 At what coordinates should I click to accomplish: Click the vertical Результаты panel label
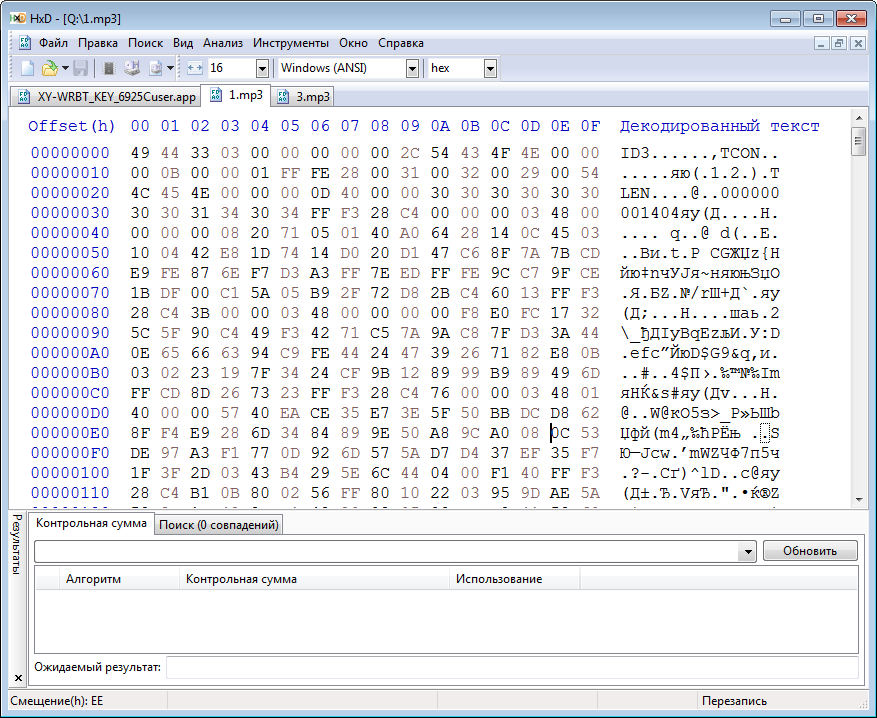point(17,544)
